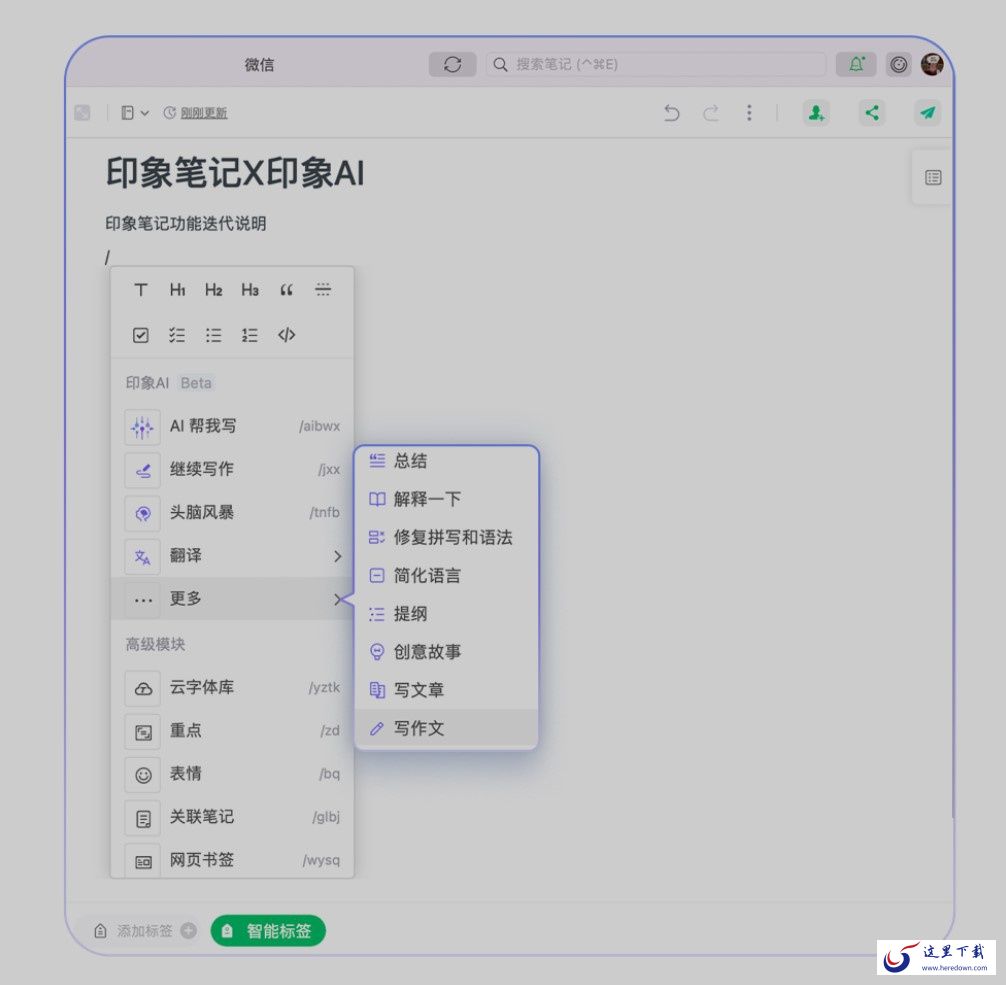The image size is (1006, 985).
Task: Click the note title 印象笔记X印象AI
Action: coord(235,173)
